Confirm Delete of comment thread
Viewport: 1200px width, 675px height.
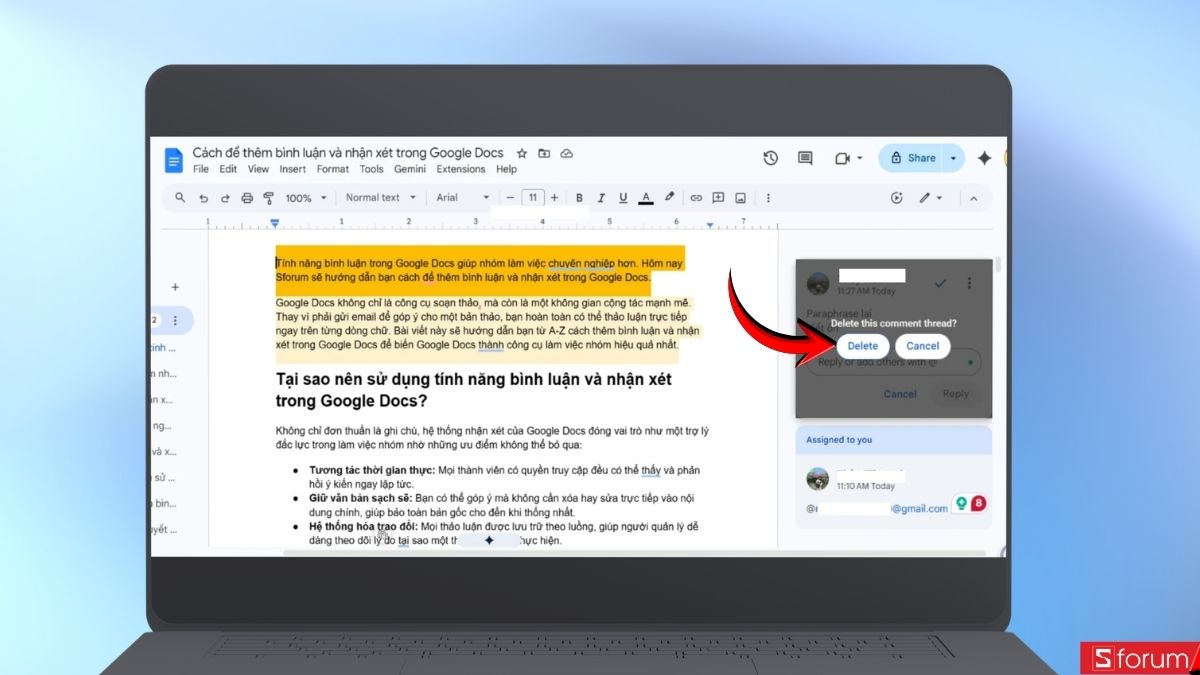coord(862,346)
